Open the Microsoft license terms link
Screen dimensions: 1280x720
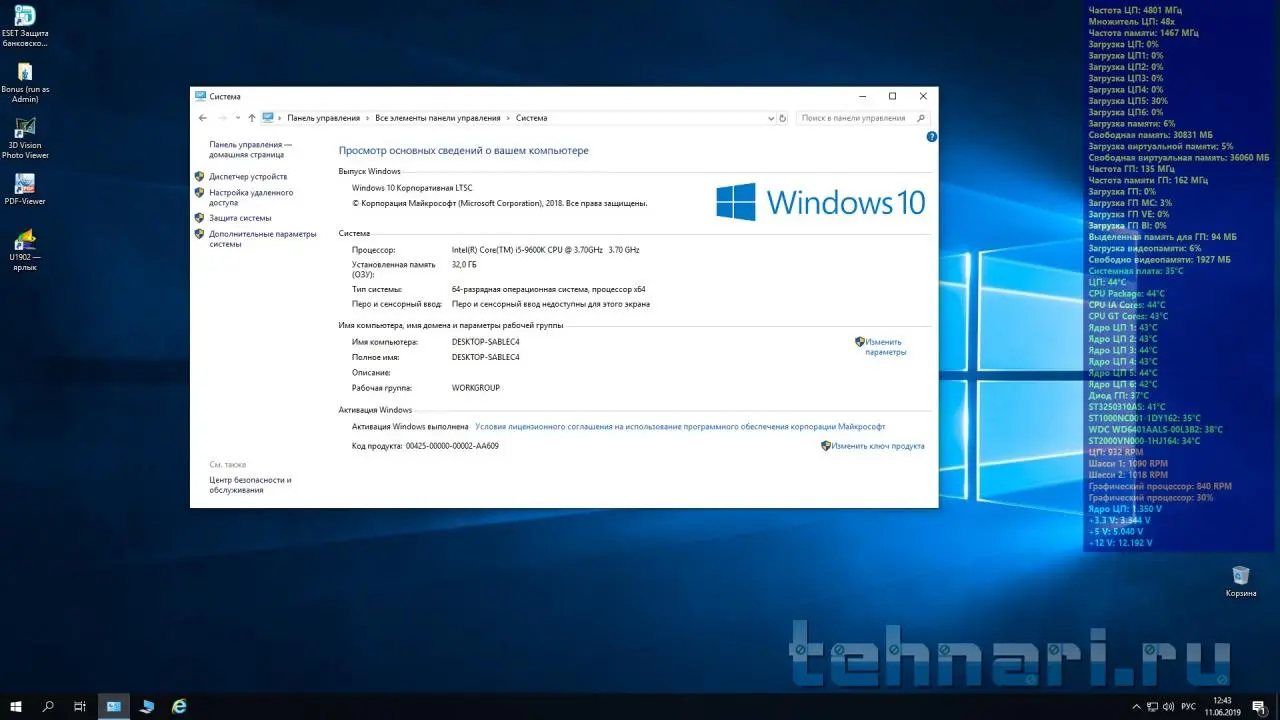(x=680, y=426)
